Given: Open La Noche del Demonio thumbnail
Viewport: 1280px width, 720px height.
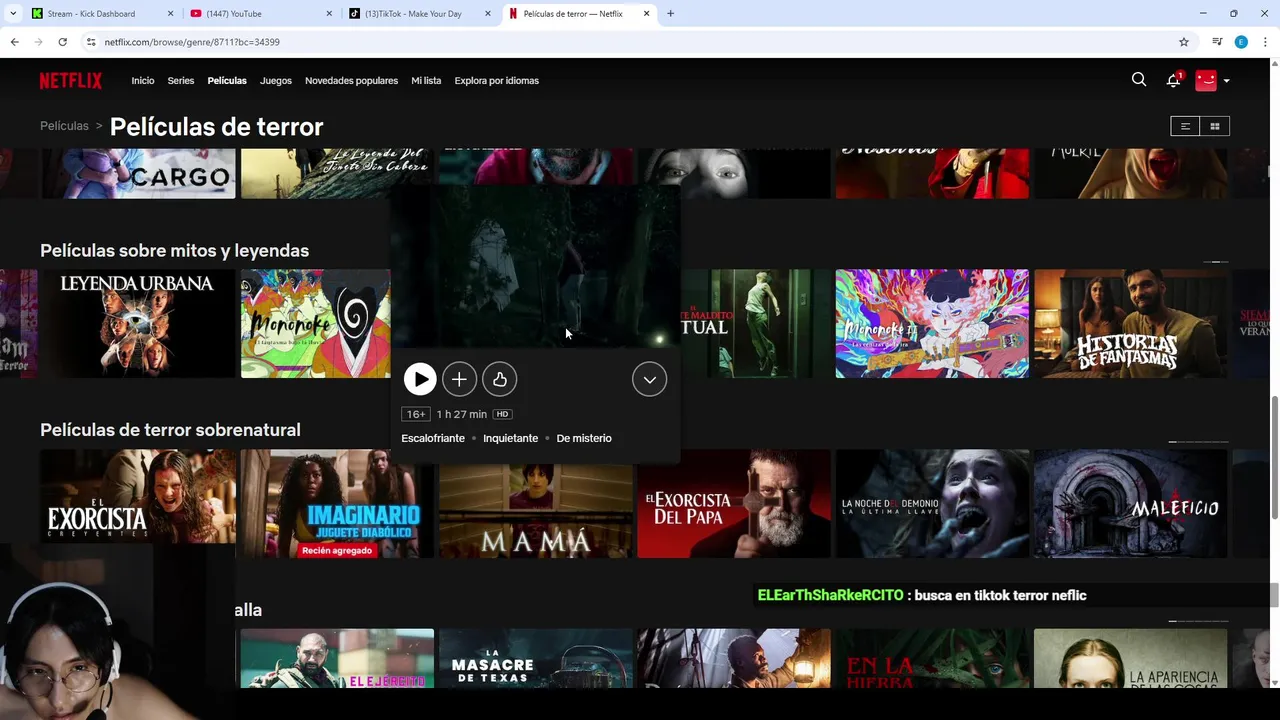Looking at the screenshot, I should coord(932,503).
